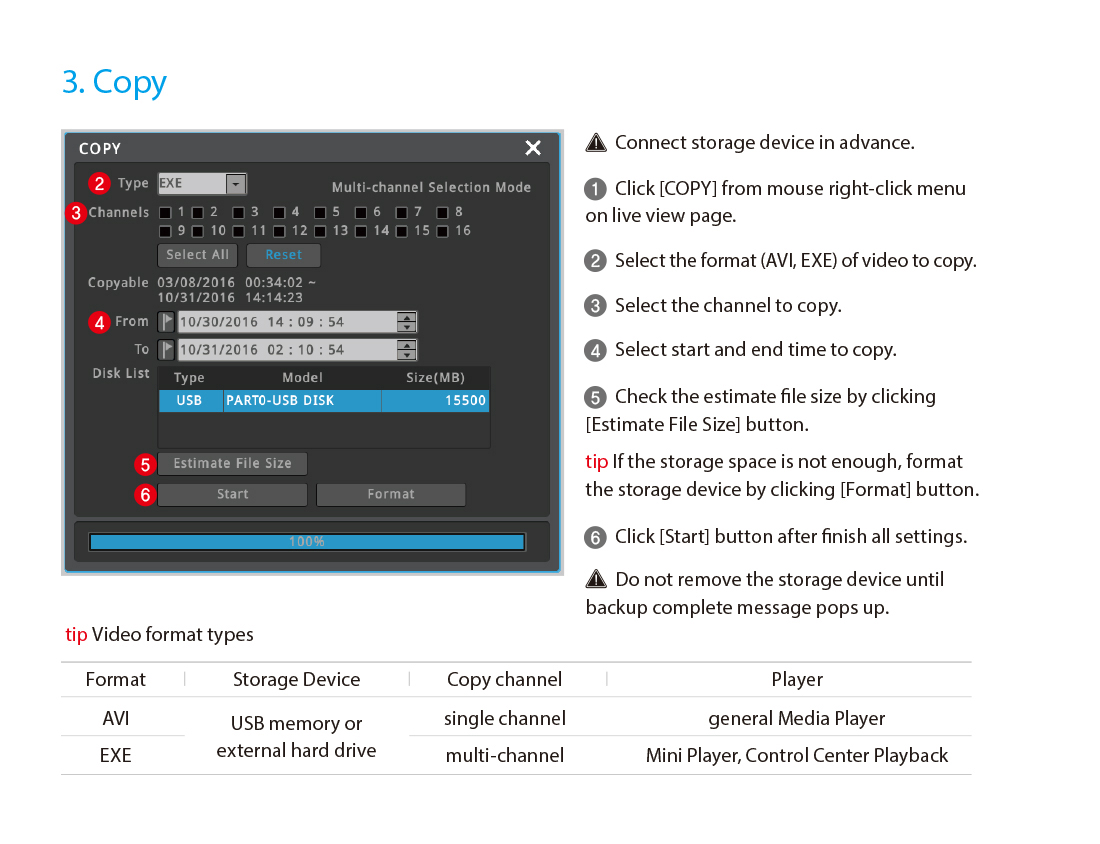Click the Multi-channel Selection Mode label

pos(431,187)
